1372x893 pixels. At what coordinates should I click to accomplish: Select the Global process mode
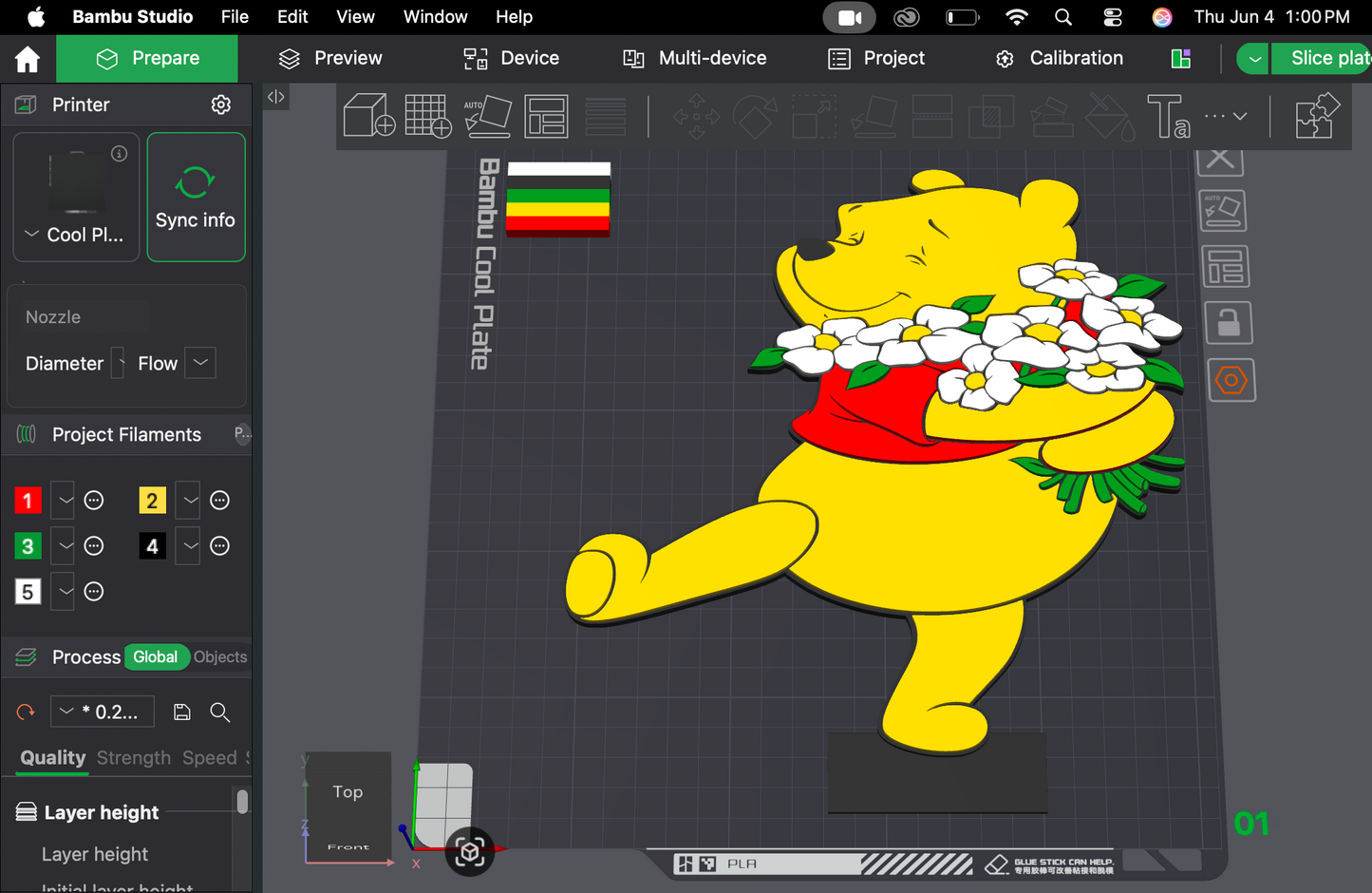tap(155, 657)
